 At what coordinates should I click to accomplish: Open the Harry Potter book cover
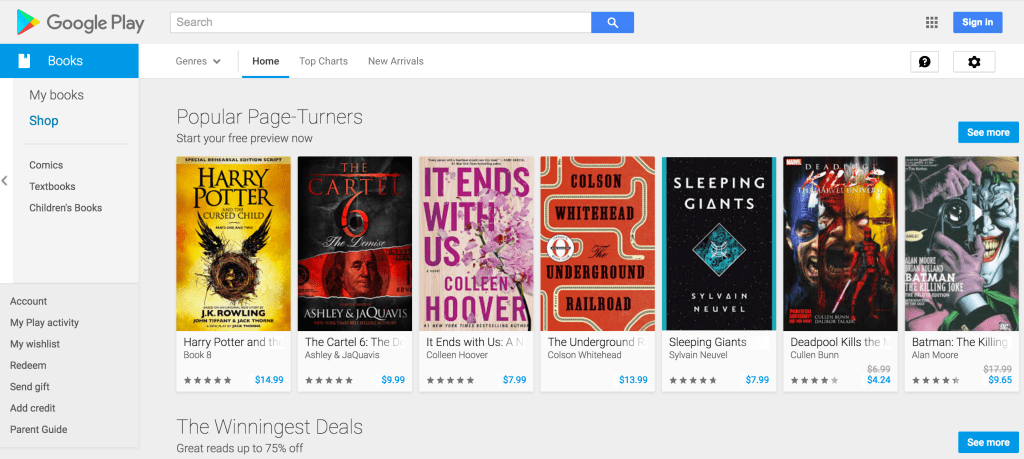[233, 243]
